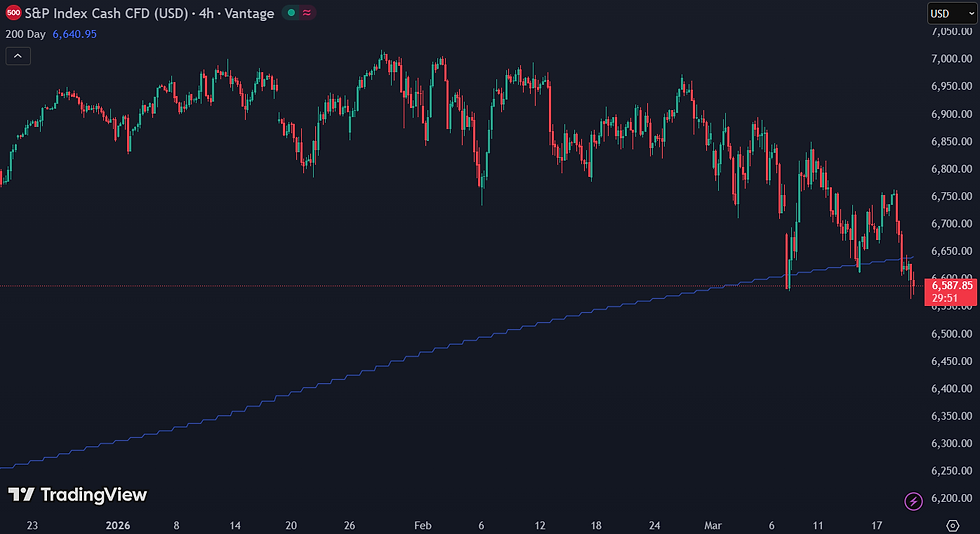The image size is (980, 534).
Task: Click the 6,500.00 price axis label
Action: (x=951, y=334)
